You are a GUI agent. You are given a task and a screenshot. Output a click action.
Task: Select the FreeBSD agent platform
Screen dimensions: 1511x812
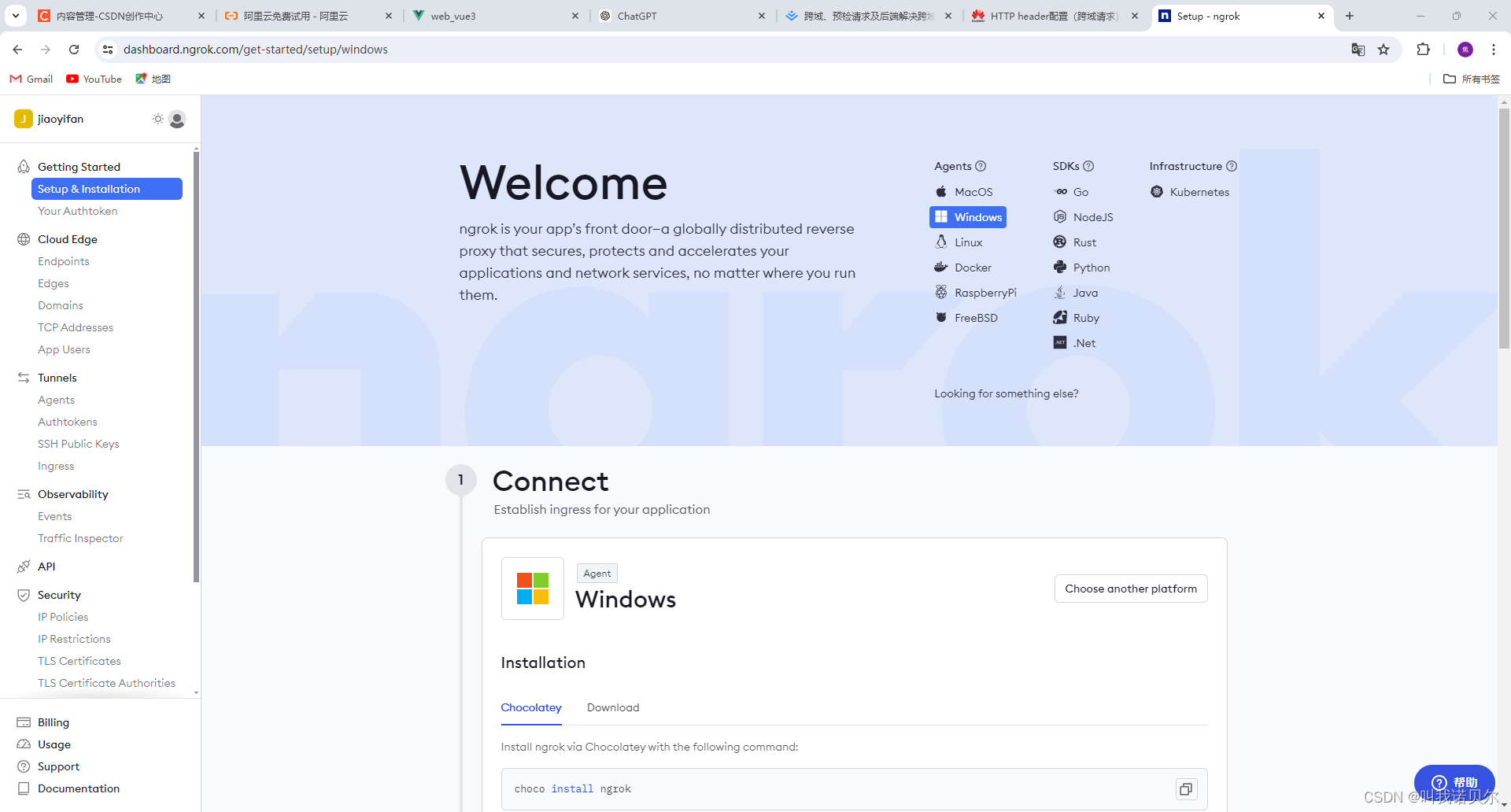pyautogui.click(x=966, y=318)
